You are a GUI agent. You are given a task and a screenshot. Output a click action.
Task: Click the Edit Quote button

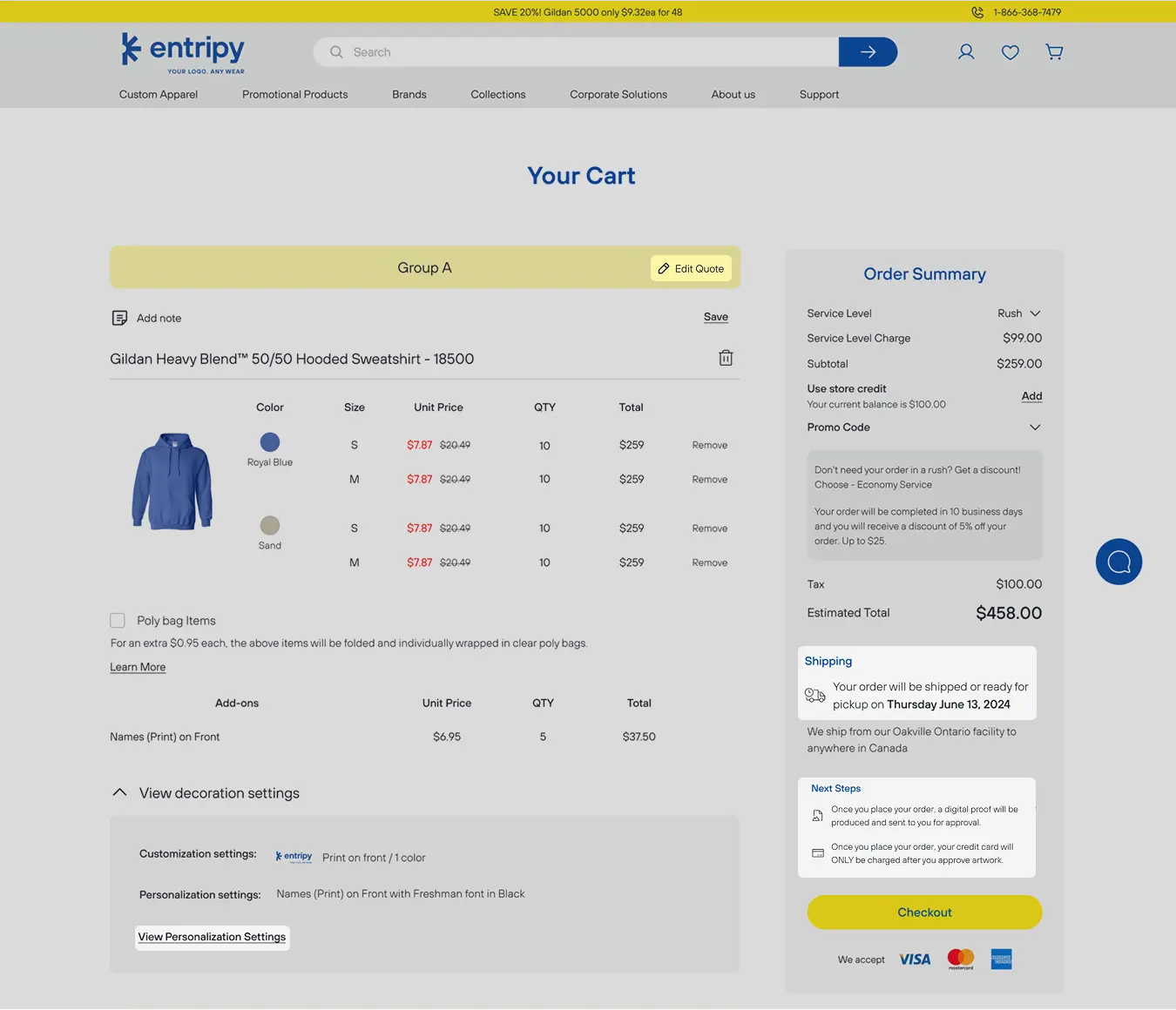coord(691,268)
